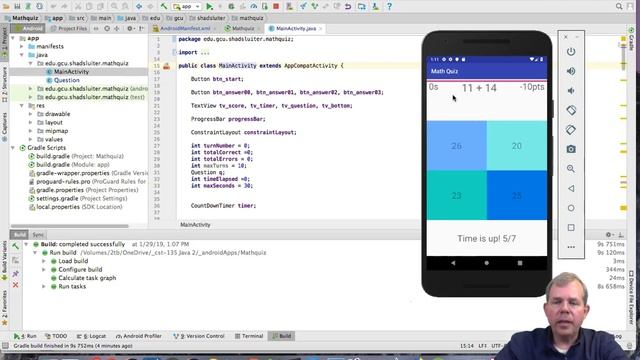Open the Terminal tool window tab
The width and height of the screenshot is (640, 360).
[249, 336]
